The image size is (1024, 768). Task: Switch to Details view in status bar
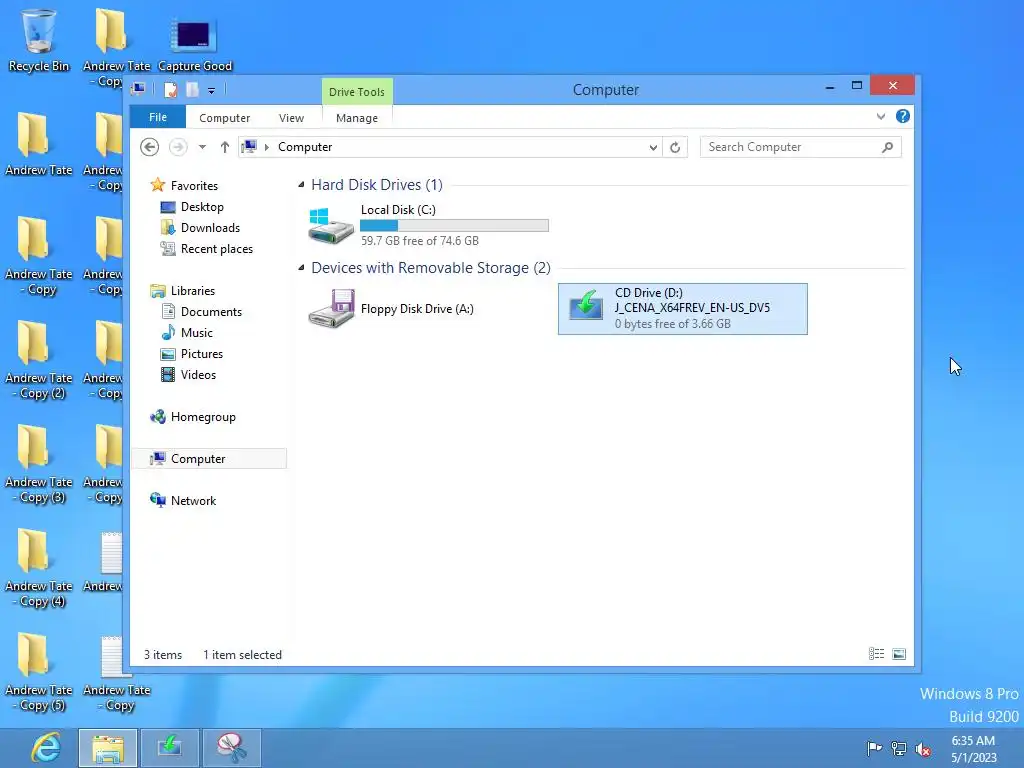click(876, 654)
